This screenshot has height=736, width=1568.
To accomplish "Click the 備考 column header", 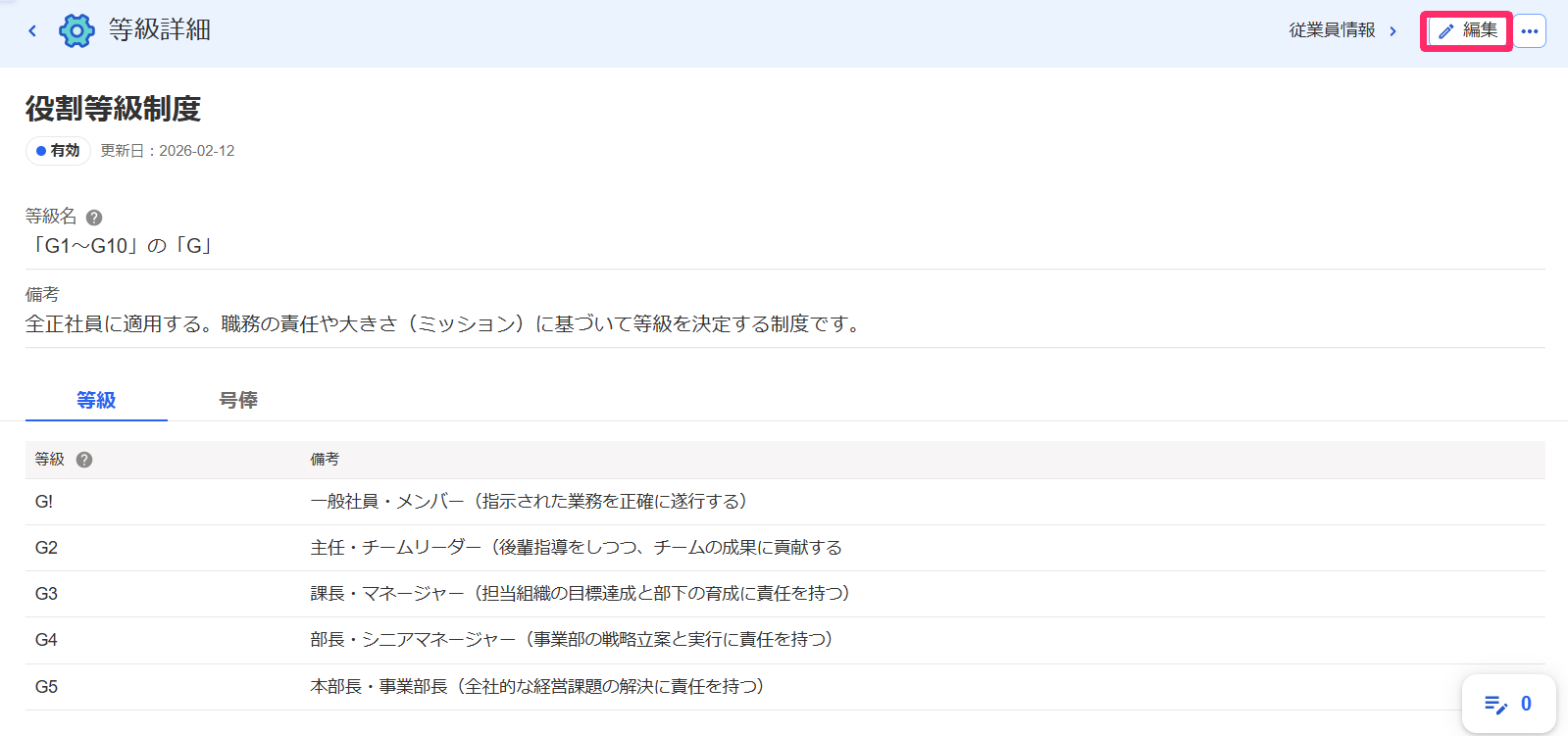I will click(x=325, y=460).
